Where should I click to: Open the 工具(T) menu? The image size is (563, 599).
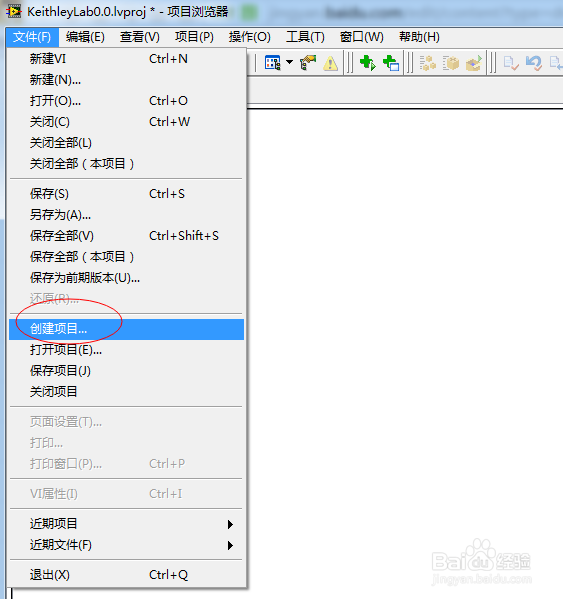pyautogui.click(x=305, y=37)
